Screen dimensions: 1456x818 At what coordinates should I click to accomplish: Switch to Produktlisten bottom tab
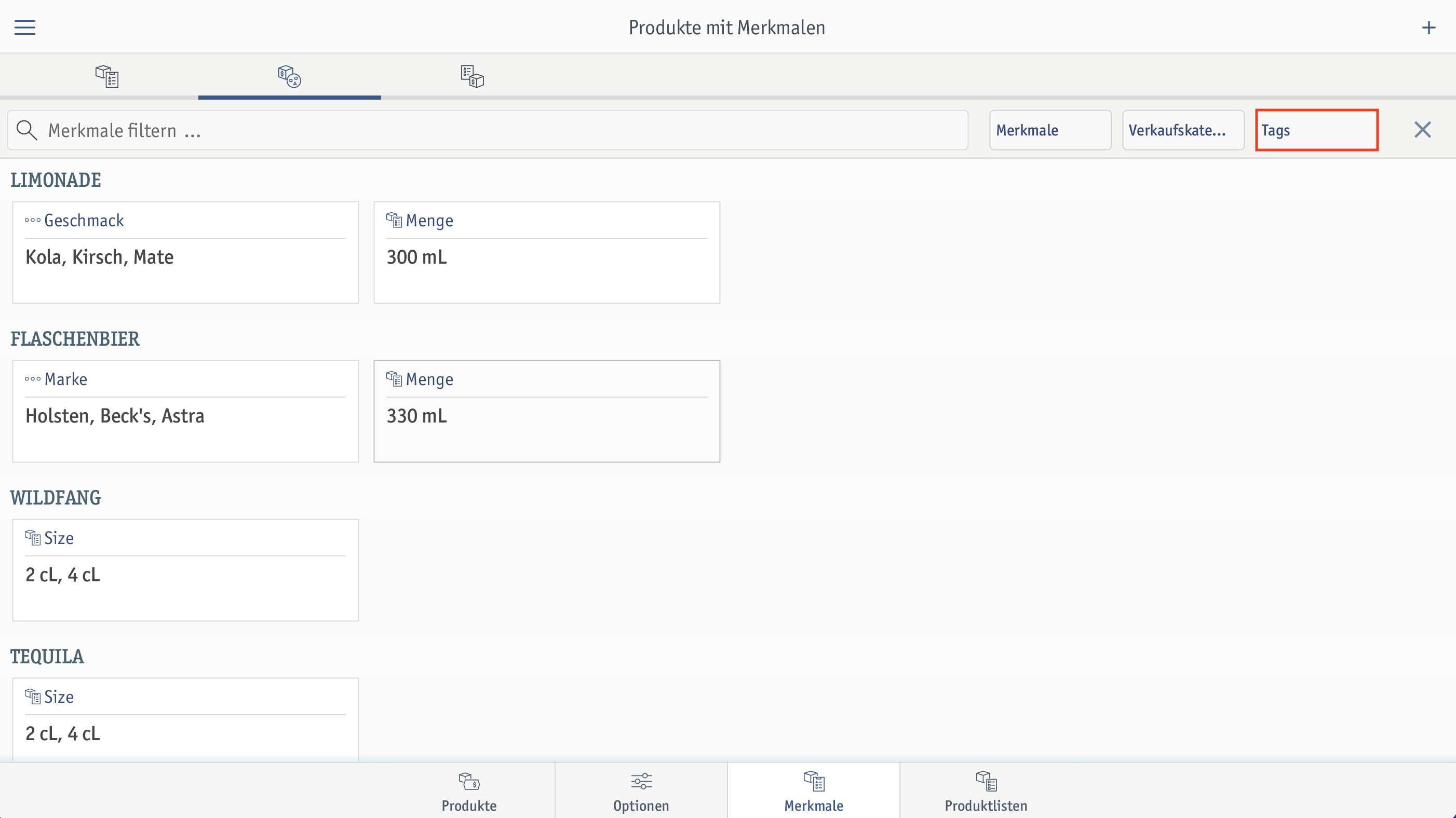[x=986, y=790]
